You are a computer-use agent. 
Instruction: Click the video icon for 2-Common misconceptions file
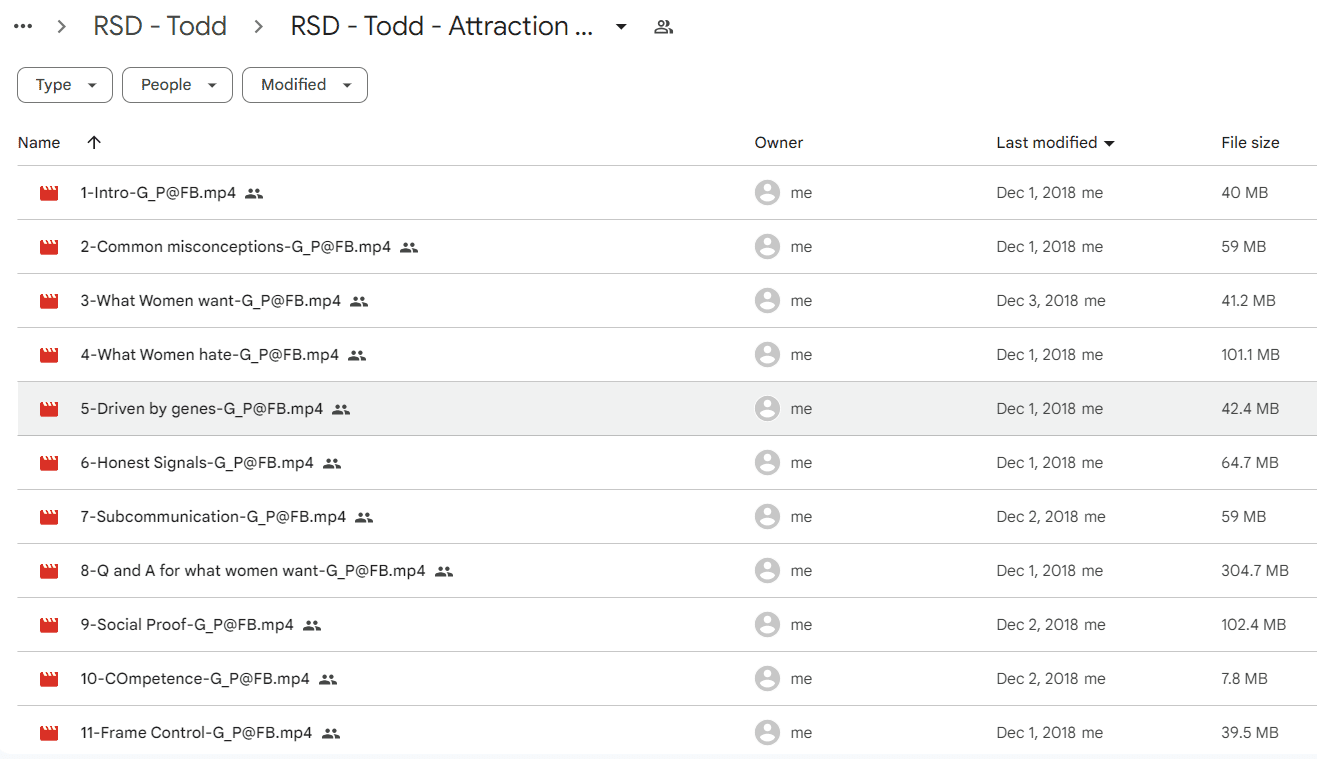coord(49,247)
